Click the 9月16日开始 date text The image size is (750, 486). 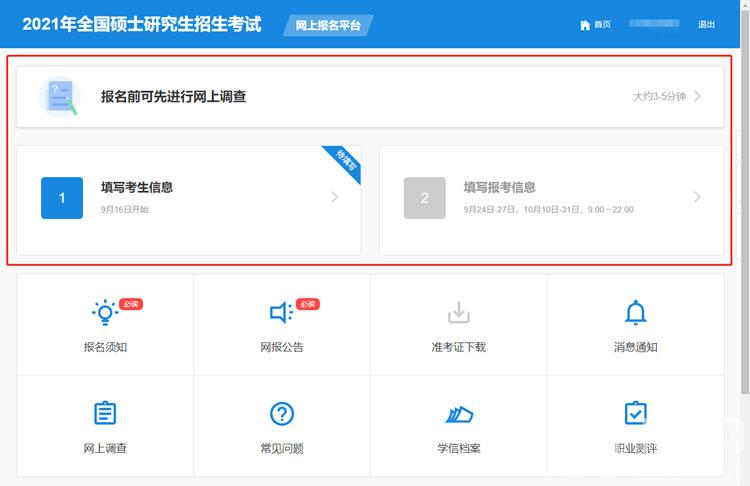click(125, 210)
